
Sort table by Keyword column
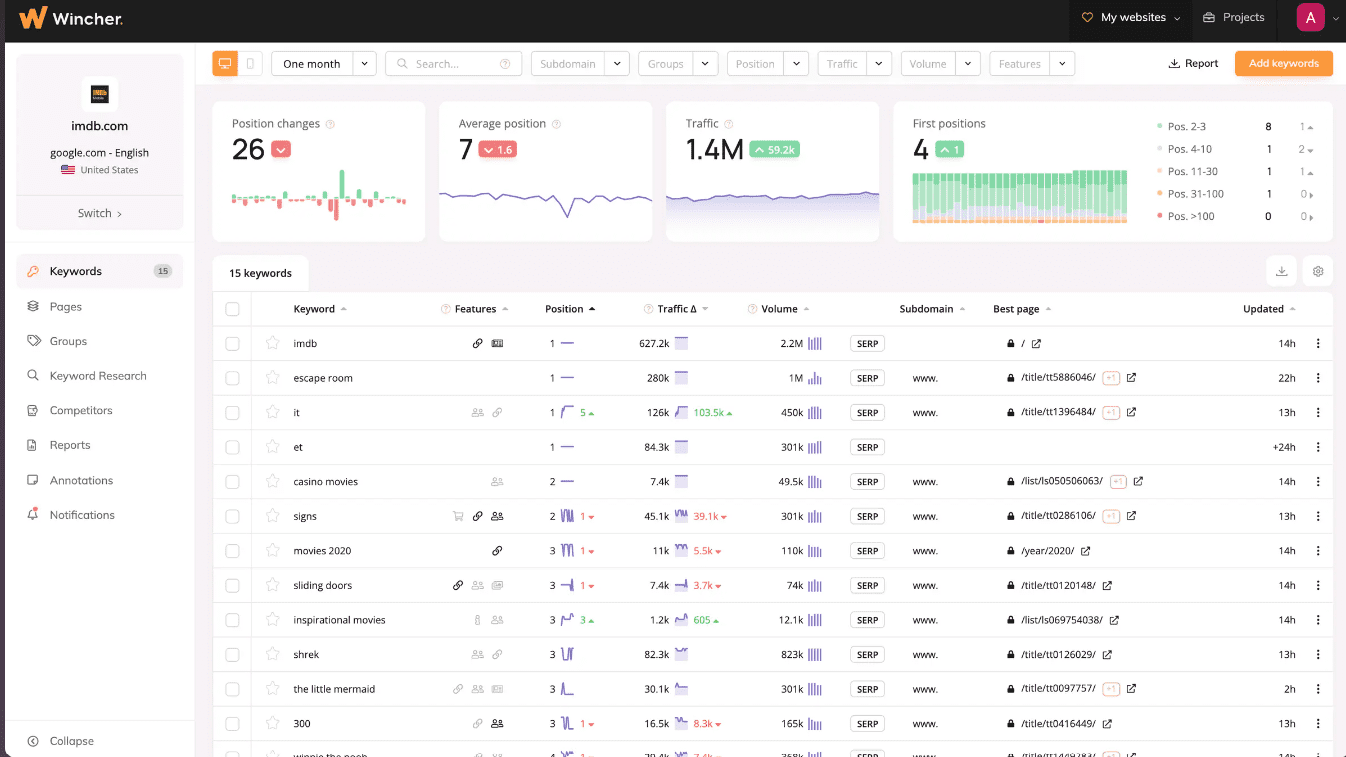[320, 309]
